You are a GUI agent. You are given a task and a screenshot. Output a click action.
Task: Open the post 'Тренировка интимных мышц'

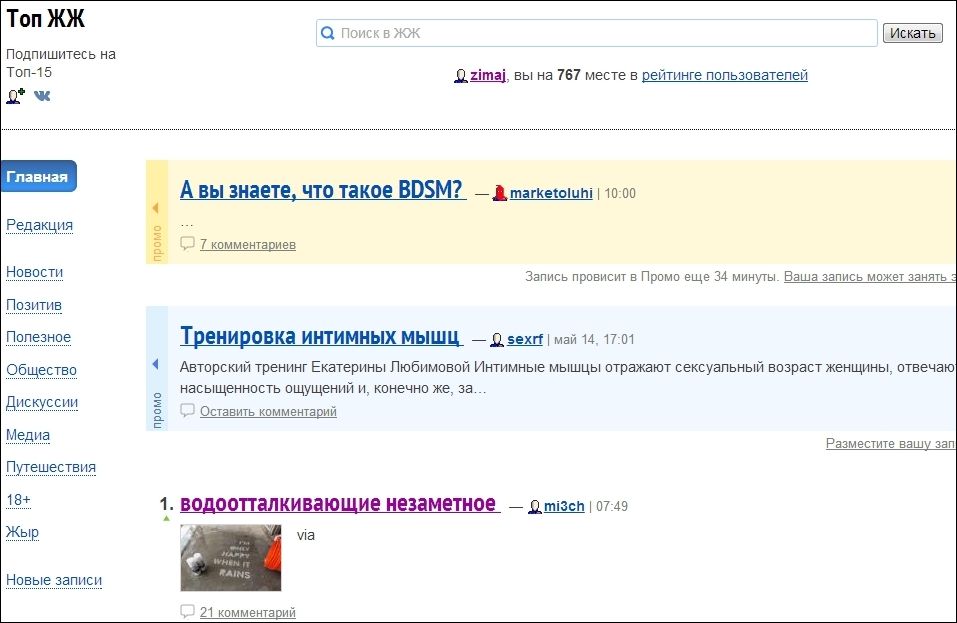tap(320, 336)
